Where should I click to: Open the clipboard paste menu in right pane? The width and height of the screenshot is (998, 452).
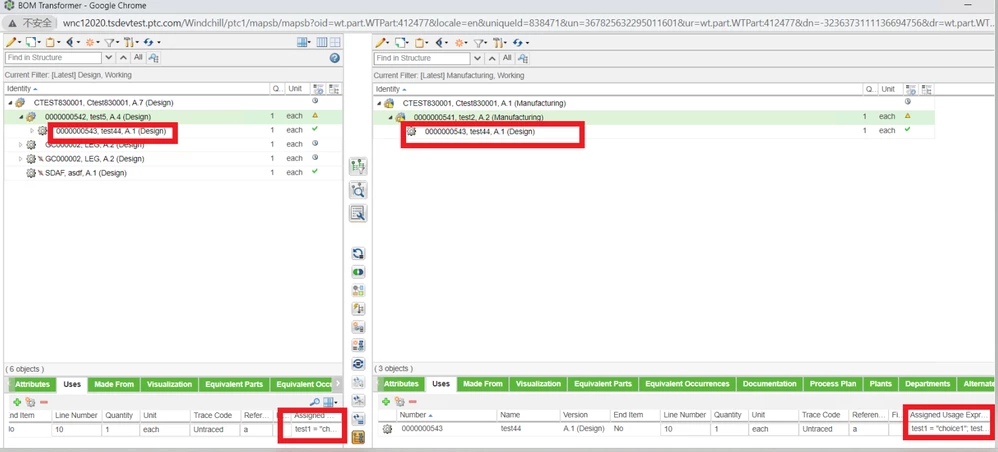(421, 42)
